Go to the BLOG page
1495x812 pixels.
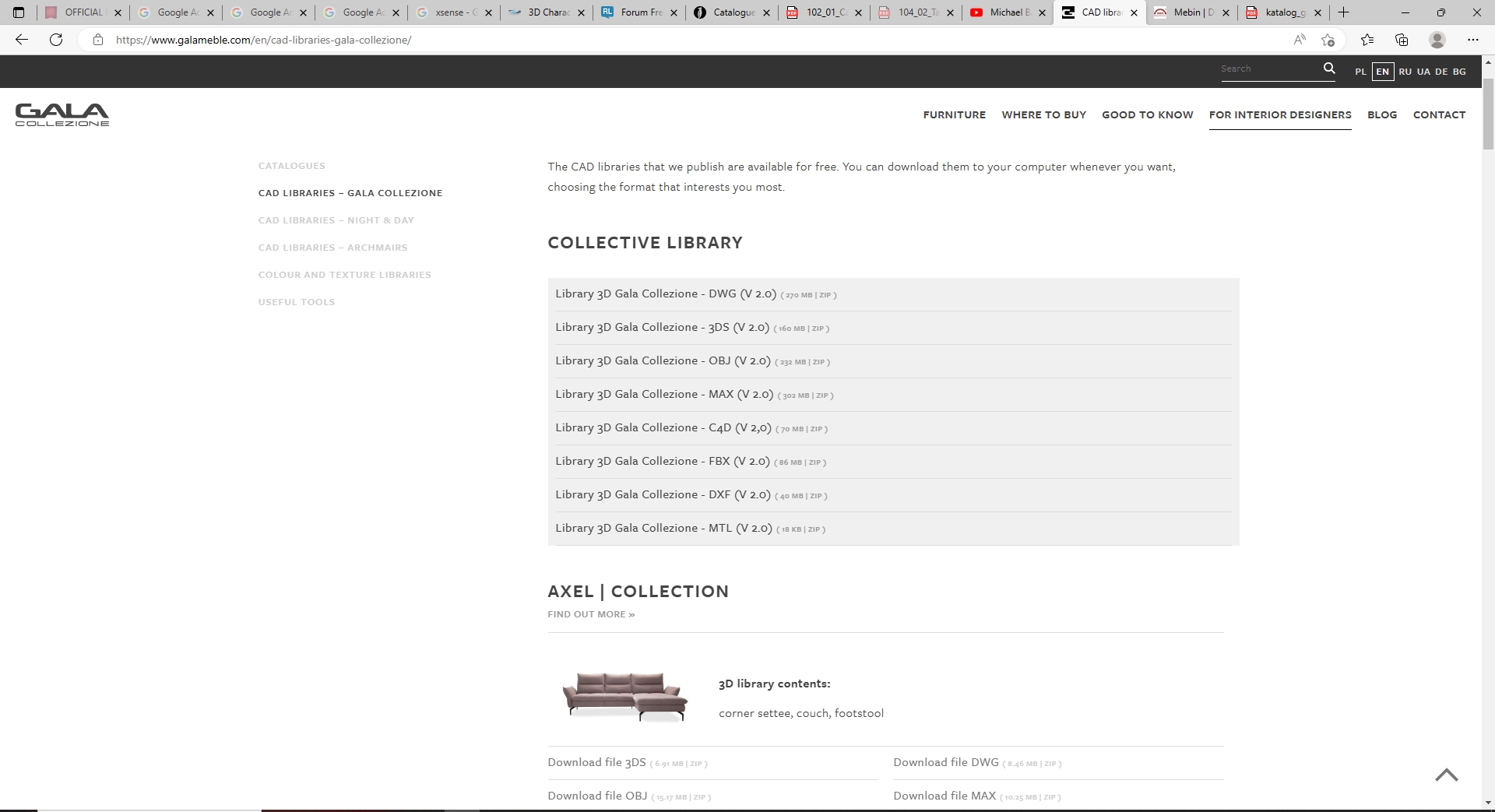1382,114
